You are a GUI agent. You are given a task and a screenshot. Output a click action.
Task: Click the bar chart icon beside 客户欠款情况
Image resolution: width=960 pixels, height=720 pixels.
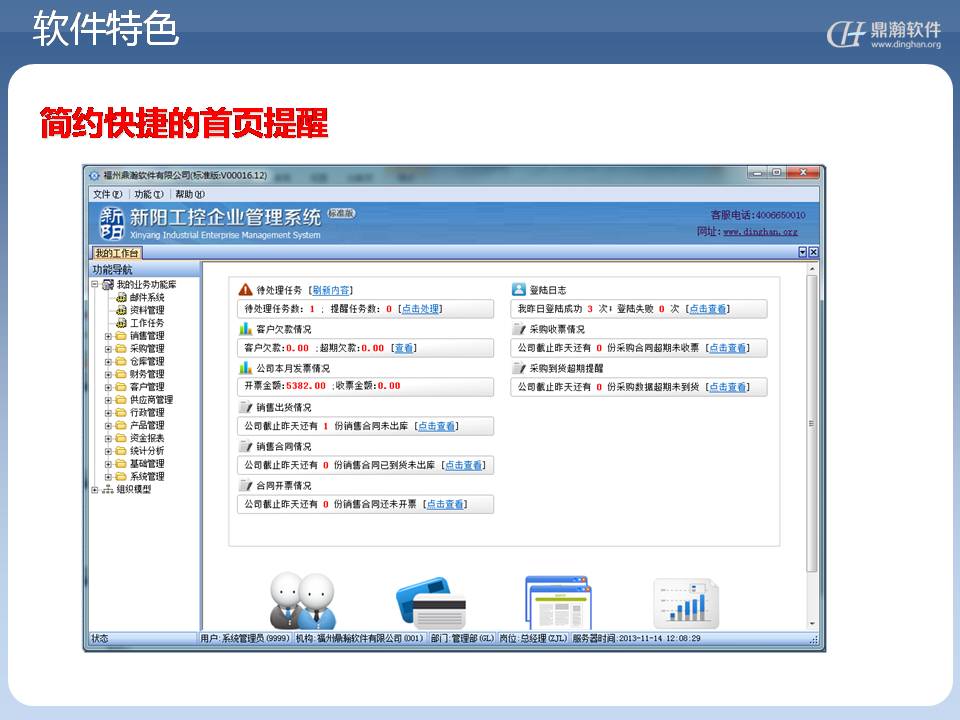point(246,329)
